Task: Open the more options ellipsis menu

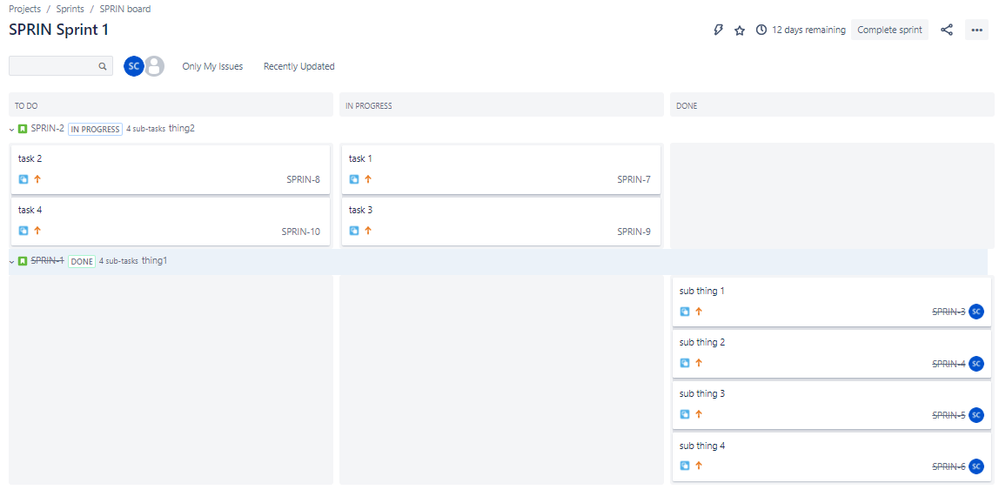Action: (x=977, y=30)
